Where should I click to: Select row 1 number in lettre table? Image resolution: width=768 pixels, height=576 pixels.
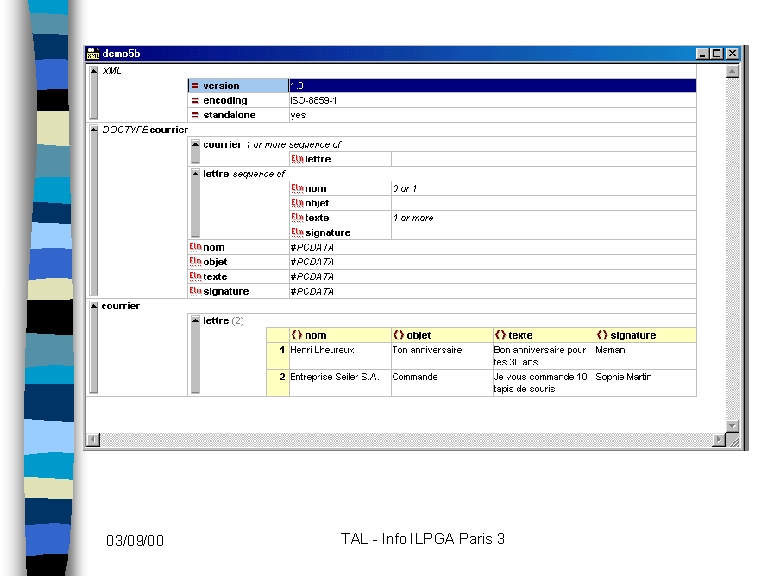point(282,350)
